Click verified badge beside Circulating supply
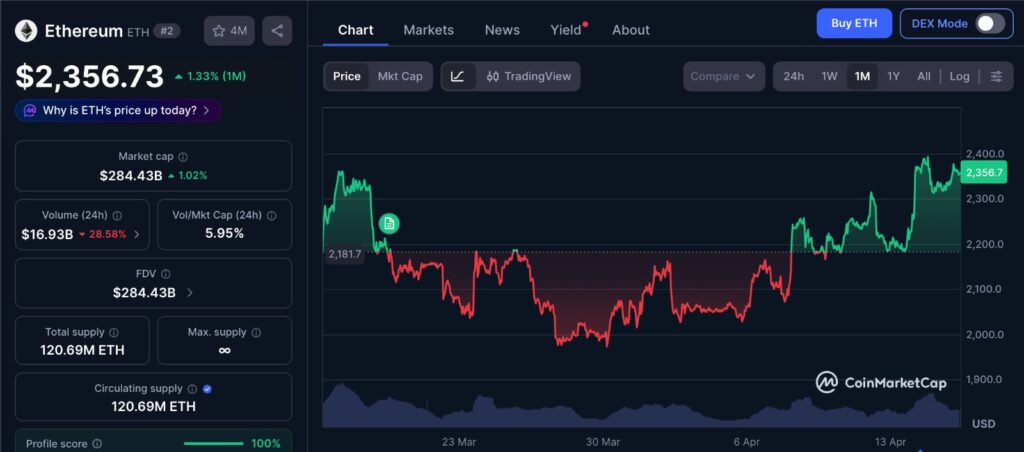The height and width of the screenshot is (452, 1024). tap(207, 389)
